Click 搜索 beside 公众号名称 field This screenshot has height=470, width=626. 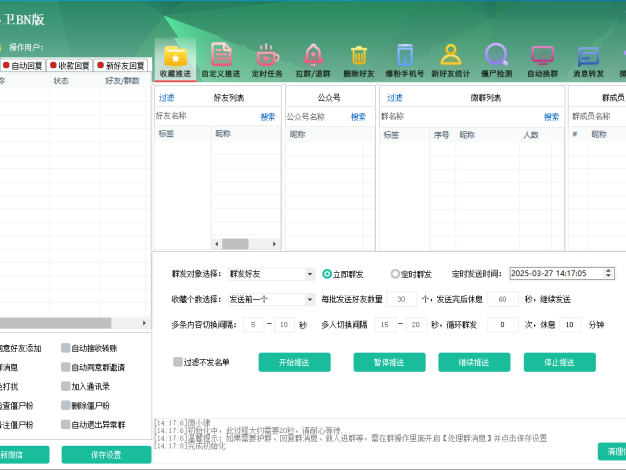(358, 117)
